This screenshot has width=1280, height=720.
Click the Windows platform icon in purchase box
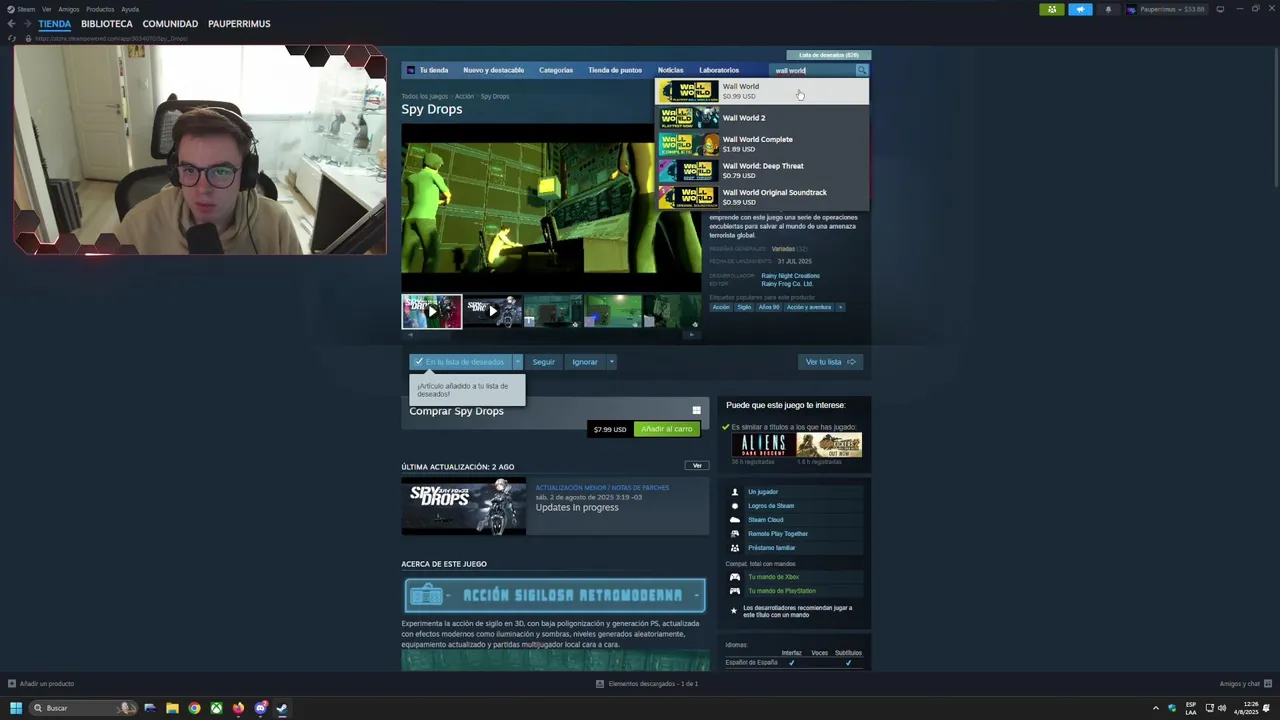[x=696, y=410]
